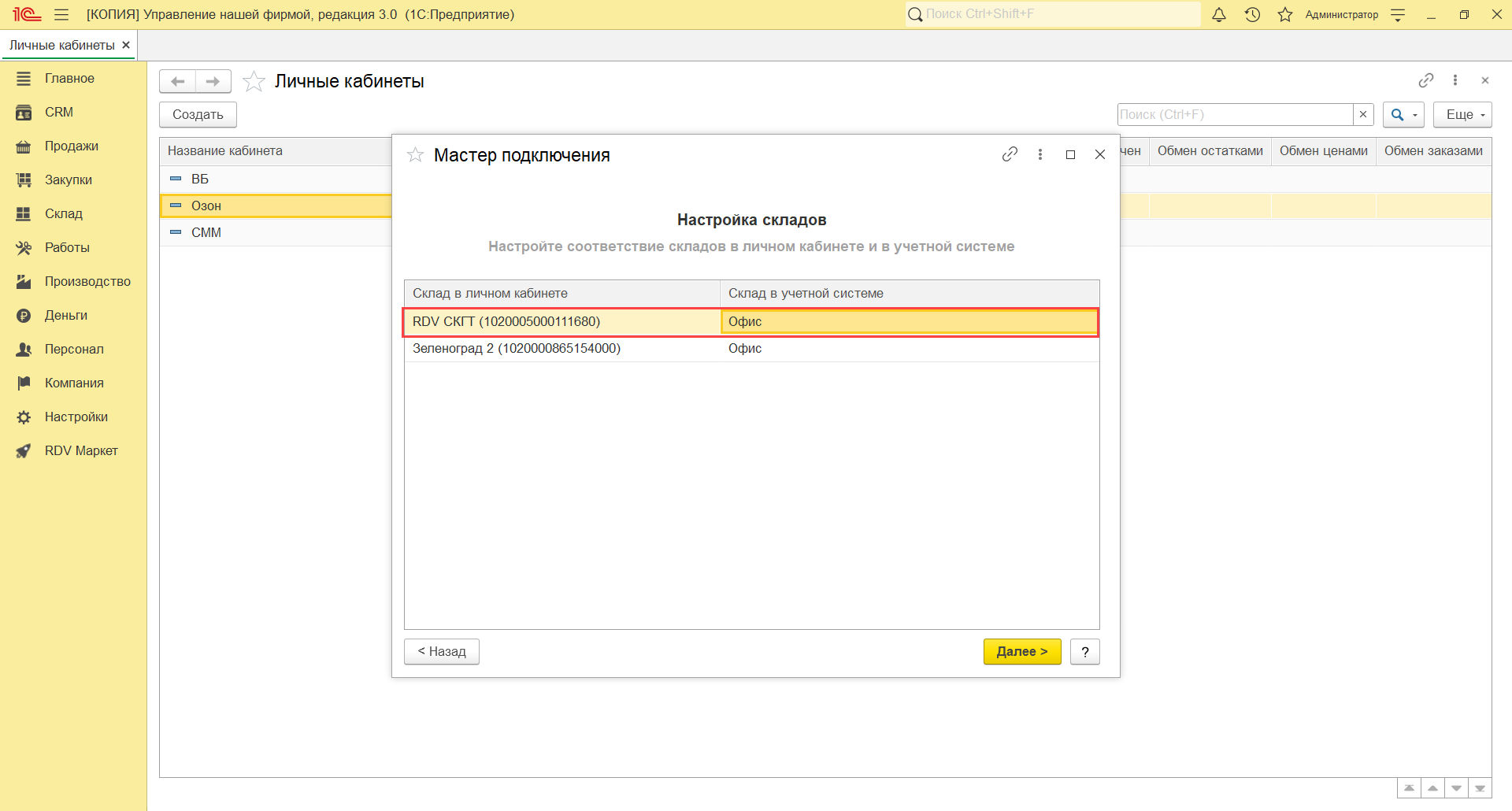Viewport: 1512px width, 811px height.
Task: Click the Настройки gear icon
Action: [x=24, y=417]
